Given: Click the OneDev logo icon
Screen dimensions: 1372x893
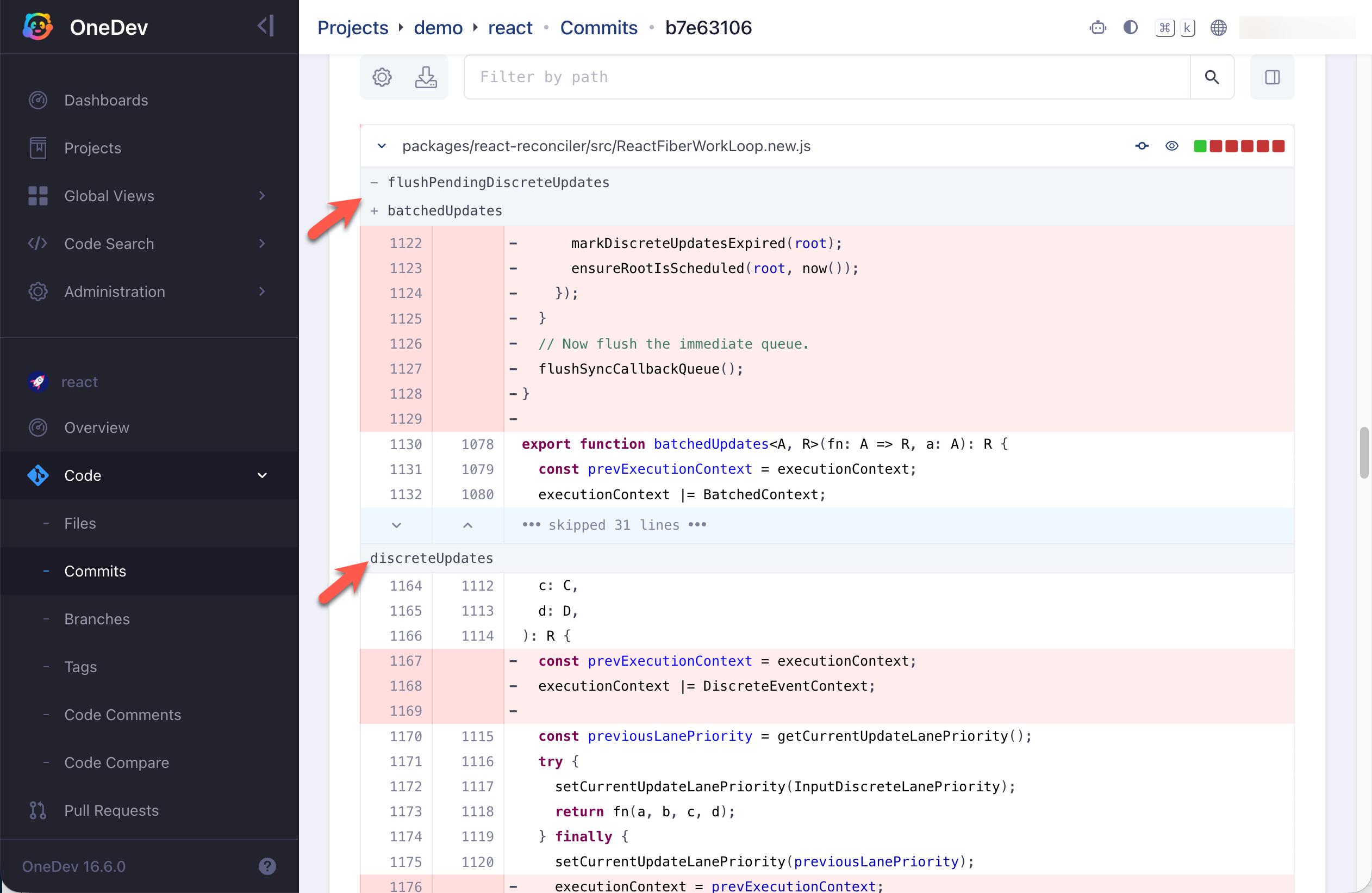Looking at the screenshot, I should (38, 27).
